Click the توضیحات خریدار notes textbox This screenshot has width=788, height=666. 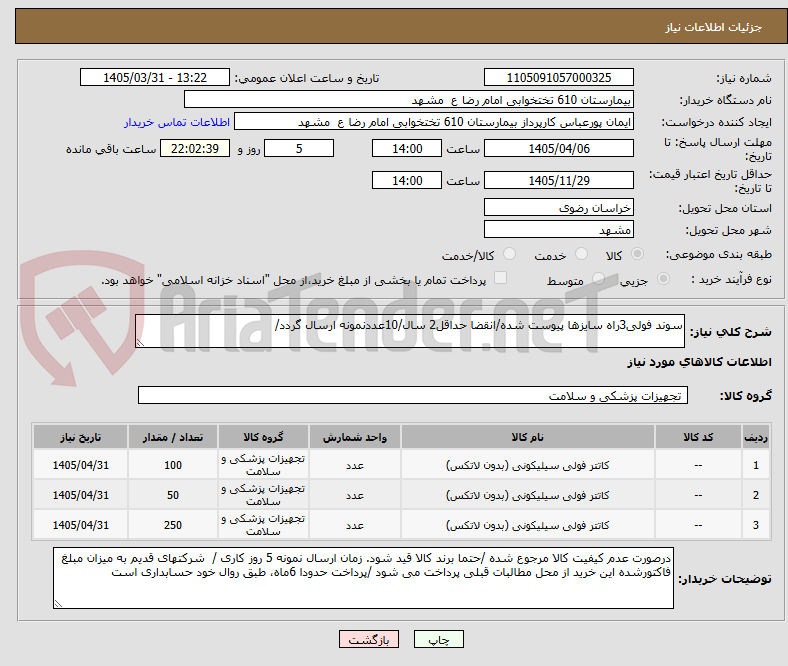point(363,578)
